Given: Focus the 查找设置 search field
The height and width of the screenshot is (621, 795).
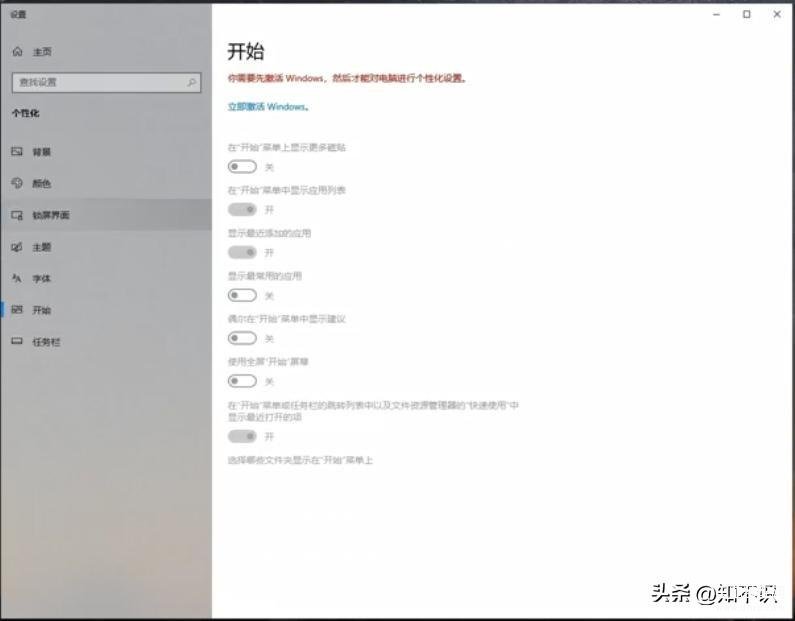Looking at the screenshot, I should click(x=106, y=82).
